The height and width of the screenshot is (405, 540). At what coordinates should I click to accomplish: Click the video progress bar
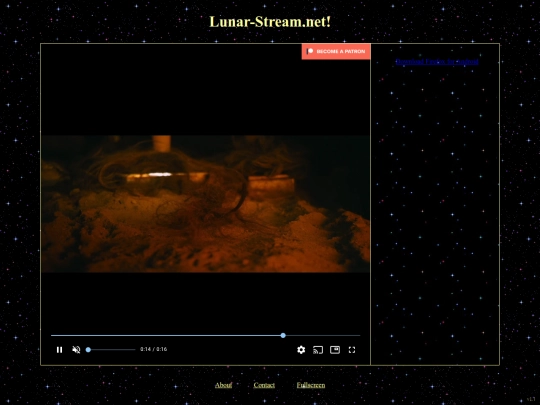(206, 335)
